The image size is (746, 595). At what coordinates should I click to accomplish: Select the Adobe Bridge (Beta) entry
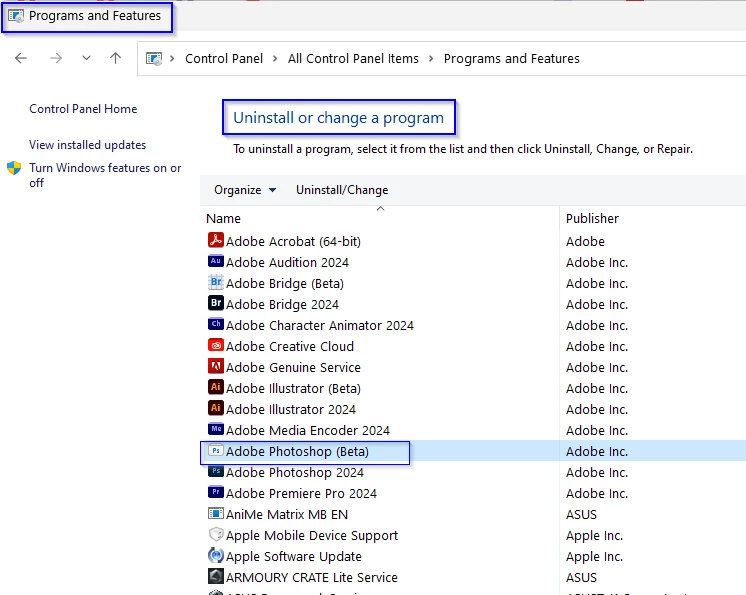pos(285,283)
